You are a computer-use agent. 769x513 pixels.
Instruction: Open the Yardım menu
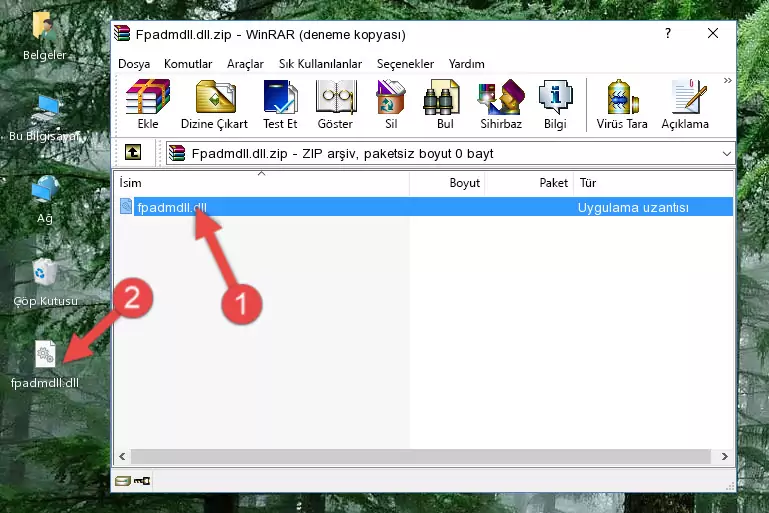pyautogui.click(x=466, y=64)
